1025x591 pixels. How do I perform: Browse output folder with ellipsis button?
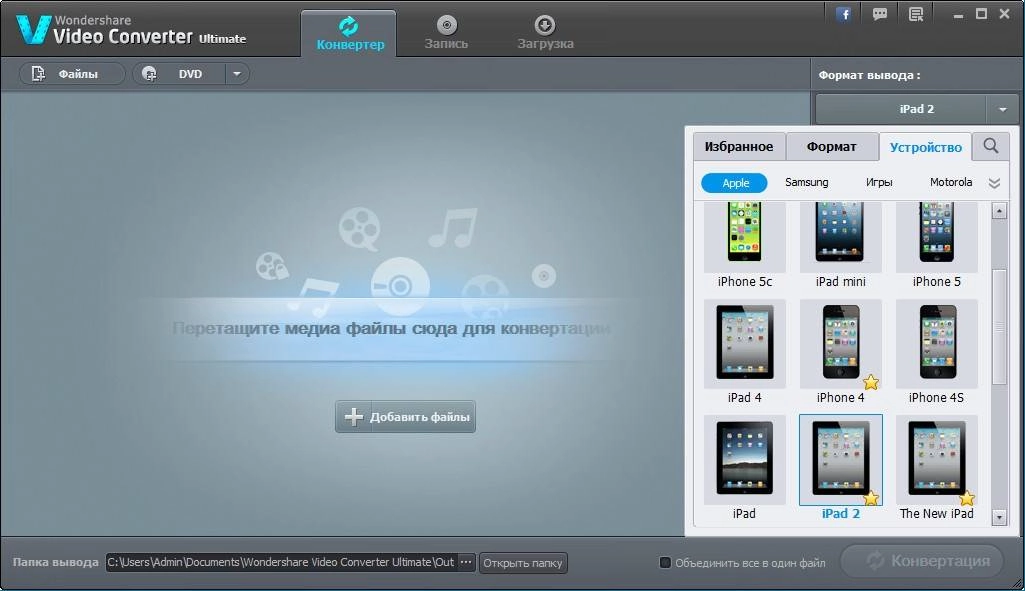tap(465, 562)
